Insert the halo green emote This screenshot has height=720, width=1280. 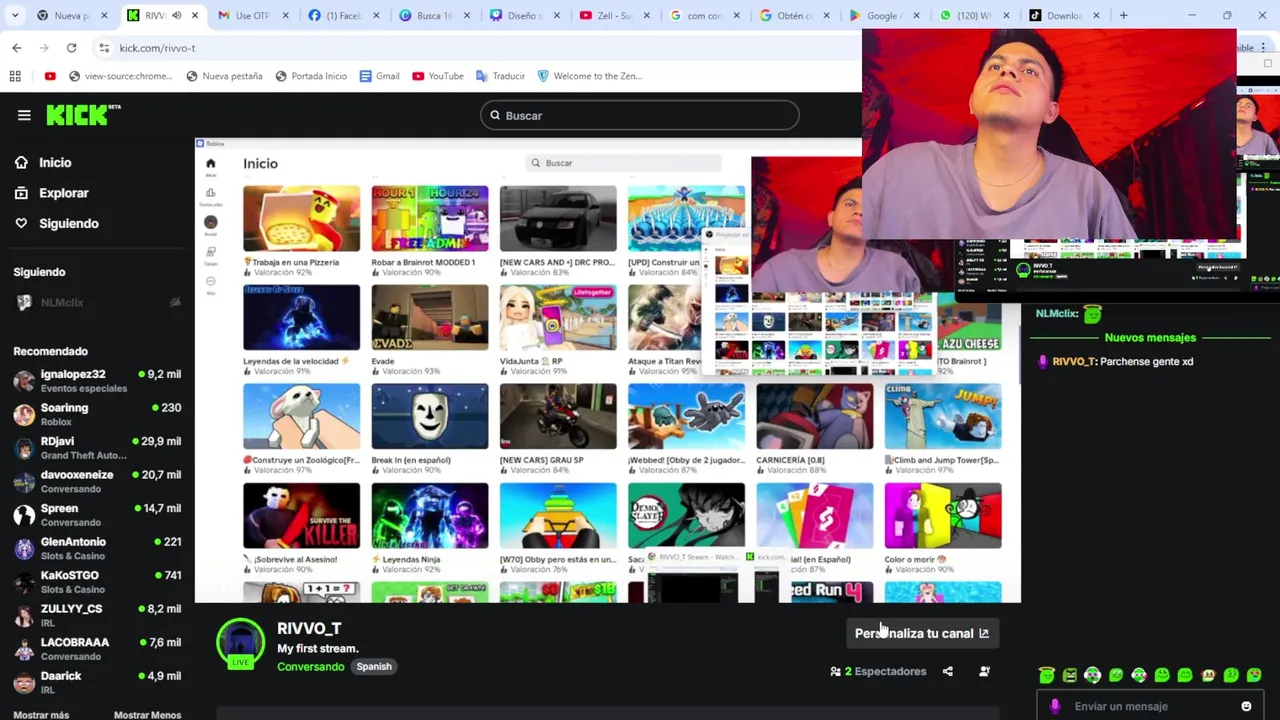point(1046,675)
